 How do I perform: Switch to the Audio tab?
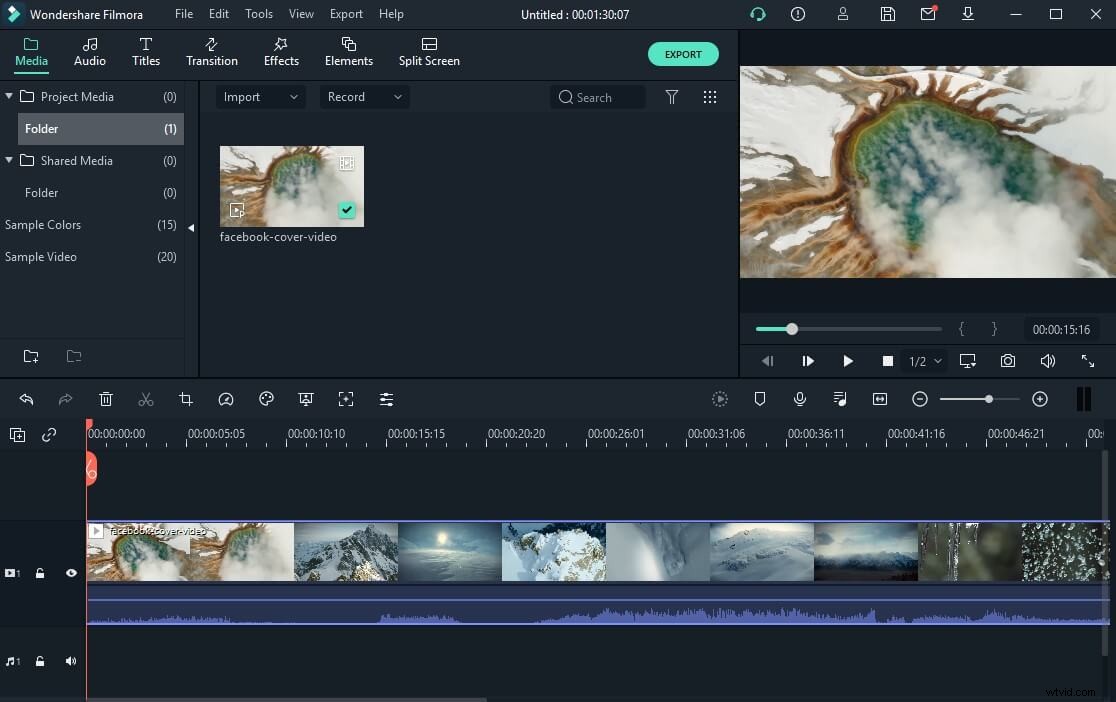tap(89, 52)
